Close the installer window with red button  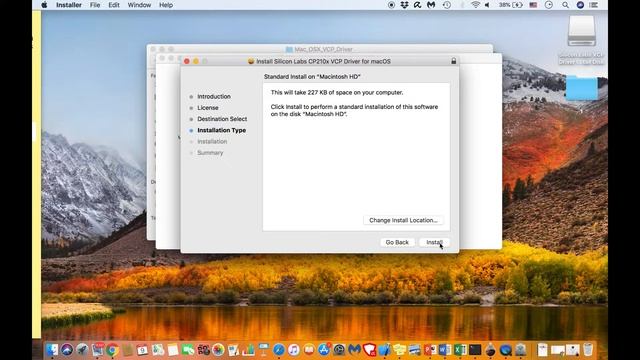[187, 61]
